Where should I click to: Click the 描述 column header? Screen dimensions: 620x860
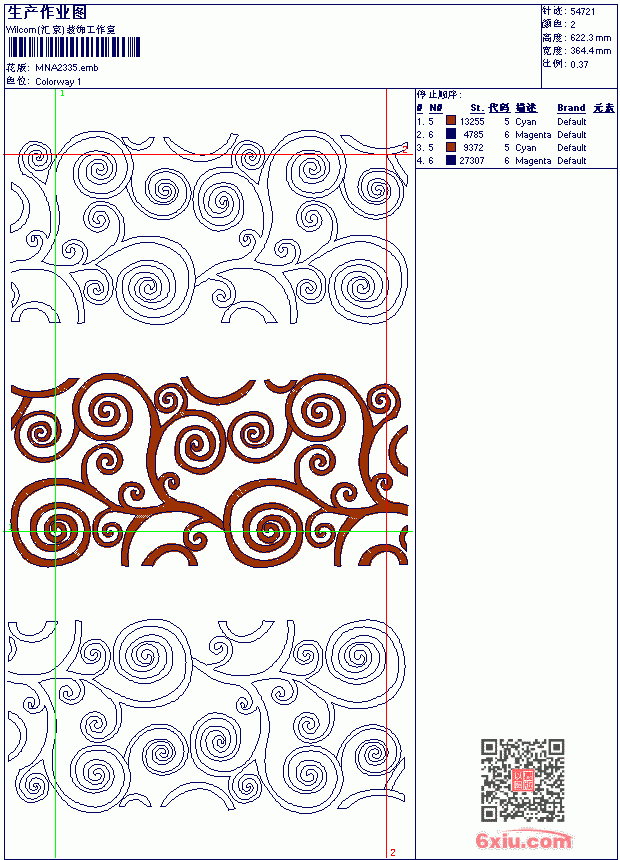click(x=526, y=108)
